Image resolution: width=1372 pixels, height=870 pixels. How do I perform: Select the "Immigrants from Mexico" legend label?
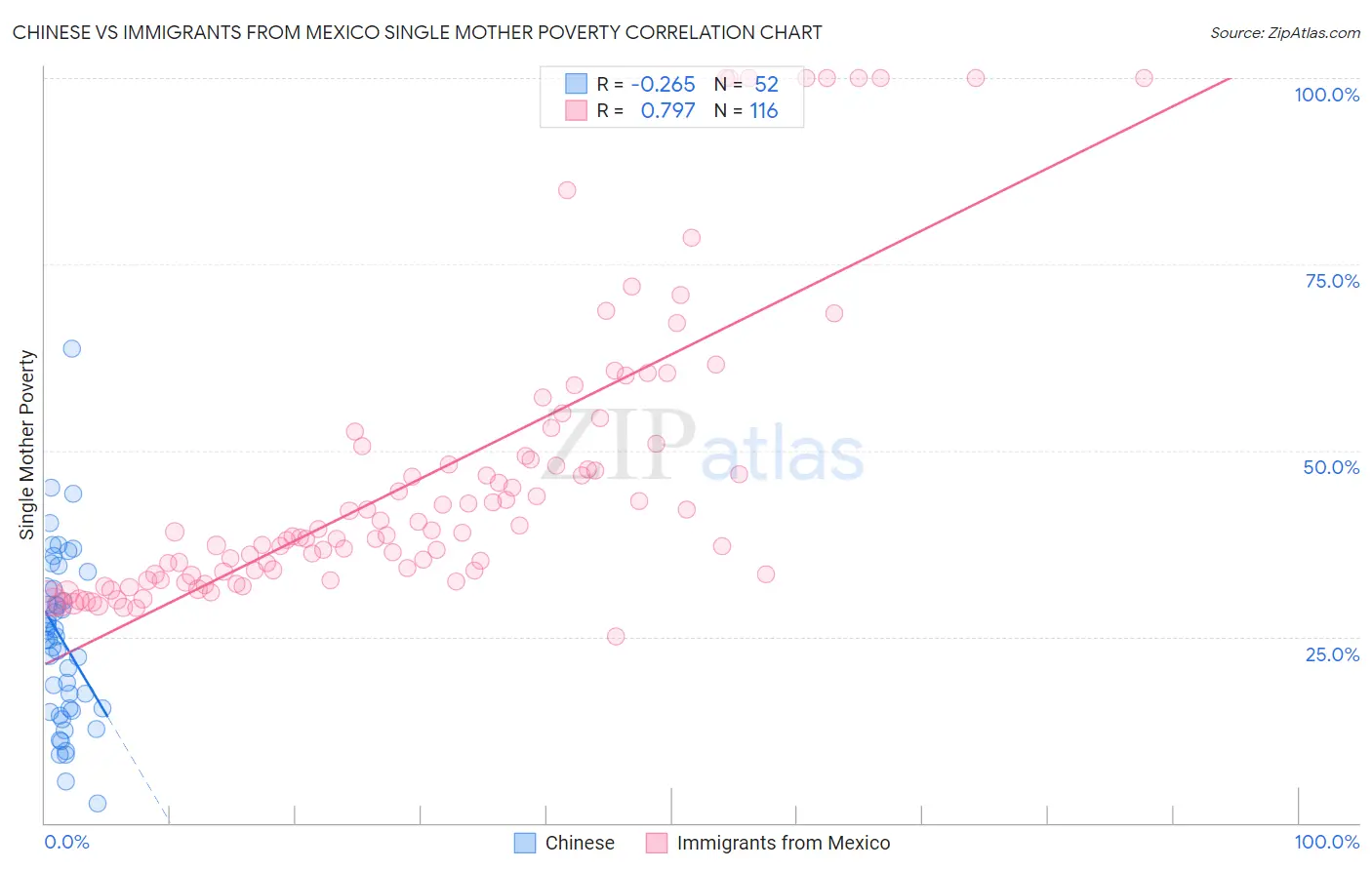coord(783,843)
